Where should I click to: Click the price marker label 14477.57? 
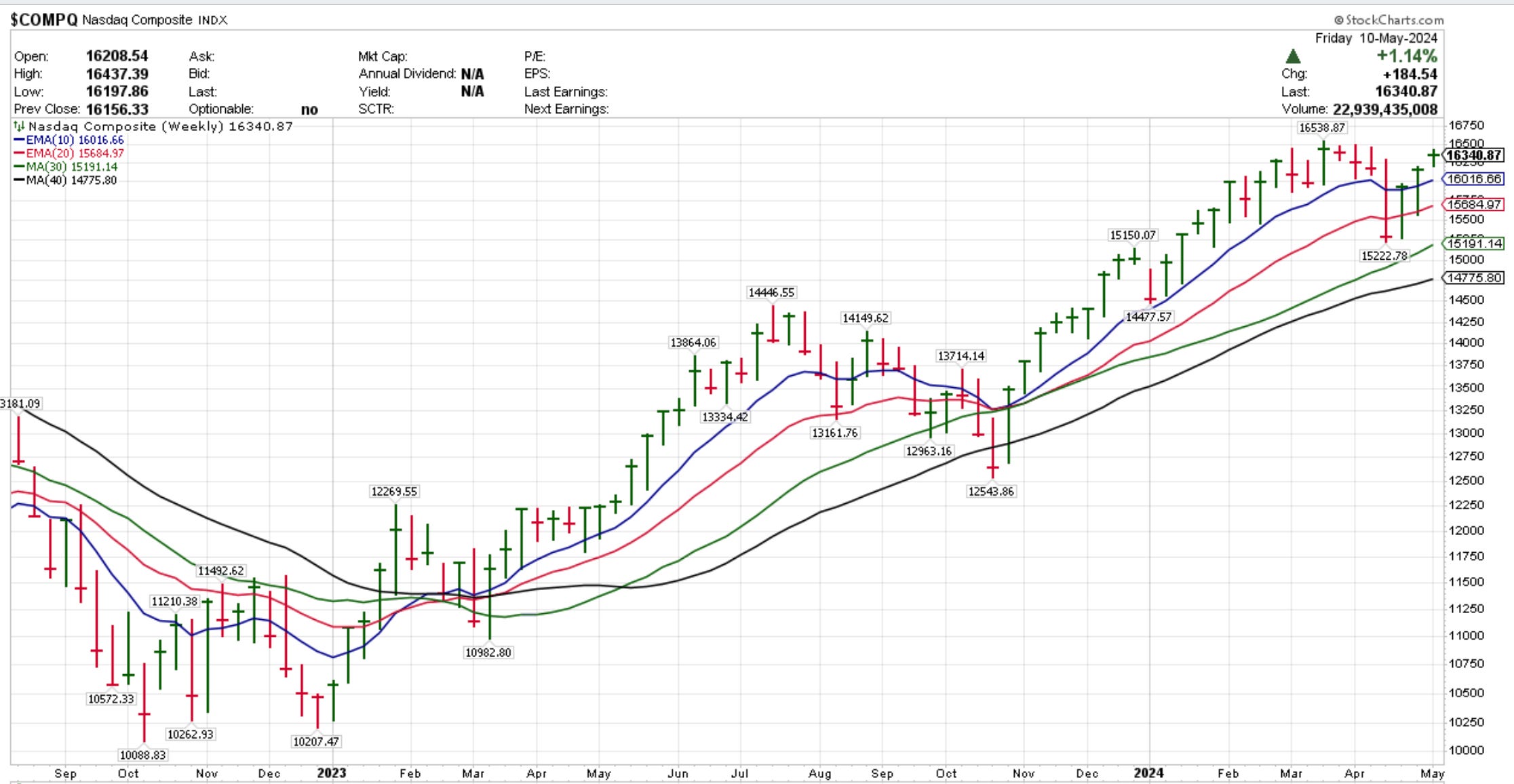pos(1148,317)
